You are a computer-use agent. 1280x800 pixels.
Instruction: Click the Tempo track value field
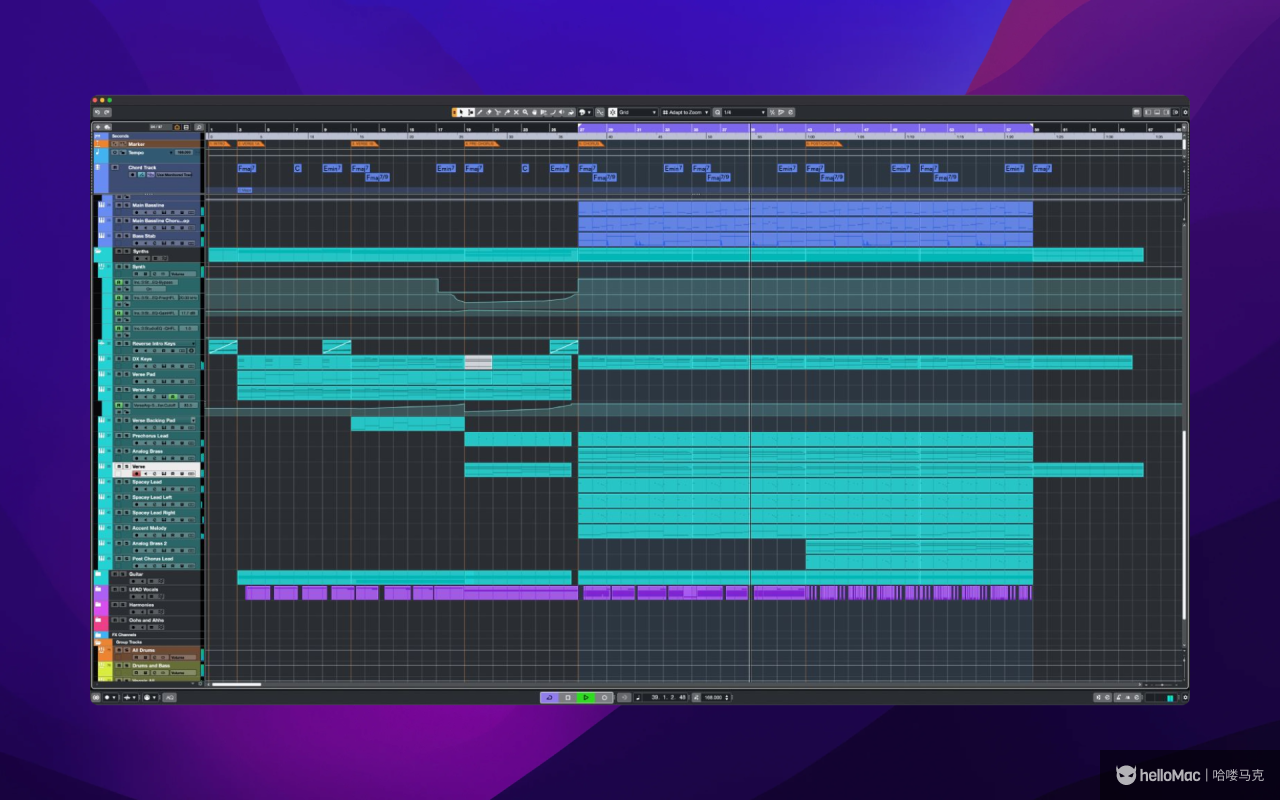click(184, 152)
